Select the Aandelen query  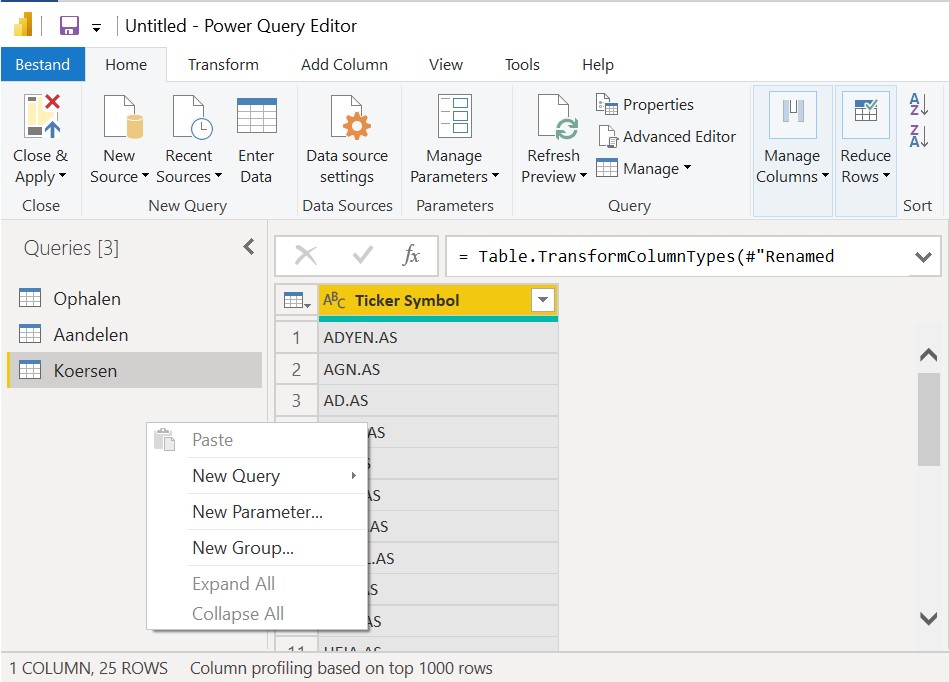click(x=91, y=335)
